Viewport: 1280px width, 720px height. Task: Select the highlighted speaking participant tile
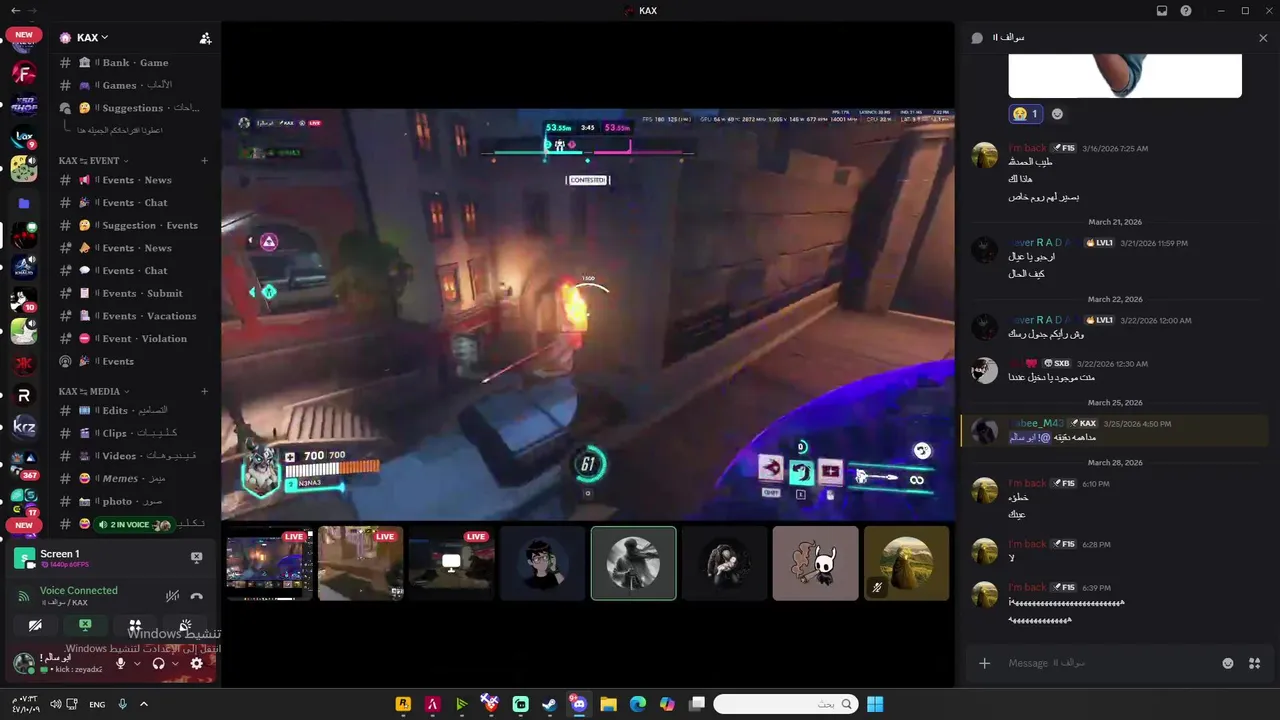633,564
